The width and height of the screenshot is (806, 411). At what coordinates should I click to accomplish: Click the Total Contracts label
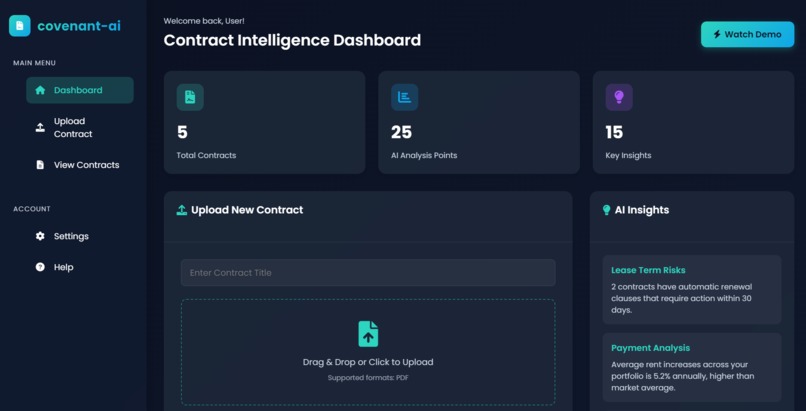tap(206, 155)
